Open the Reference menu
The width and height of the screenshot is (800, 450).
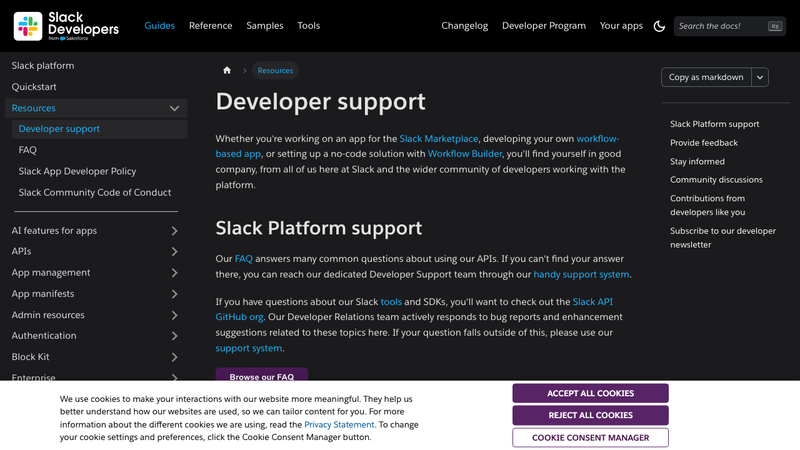210,26
